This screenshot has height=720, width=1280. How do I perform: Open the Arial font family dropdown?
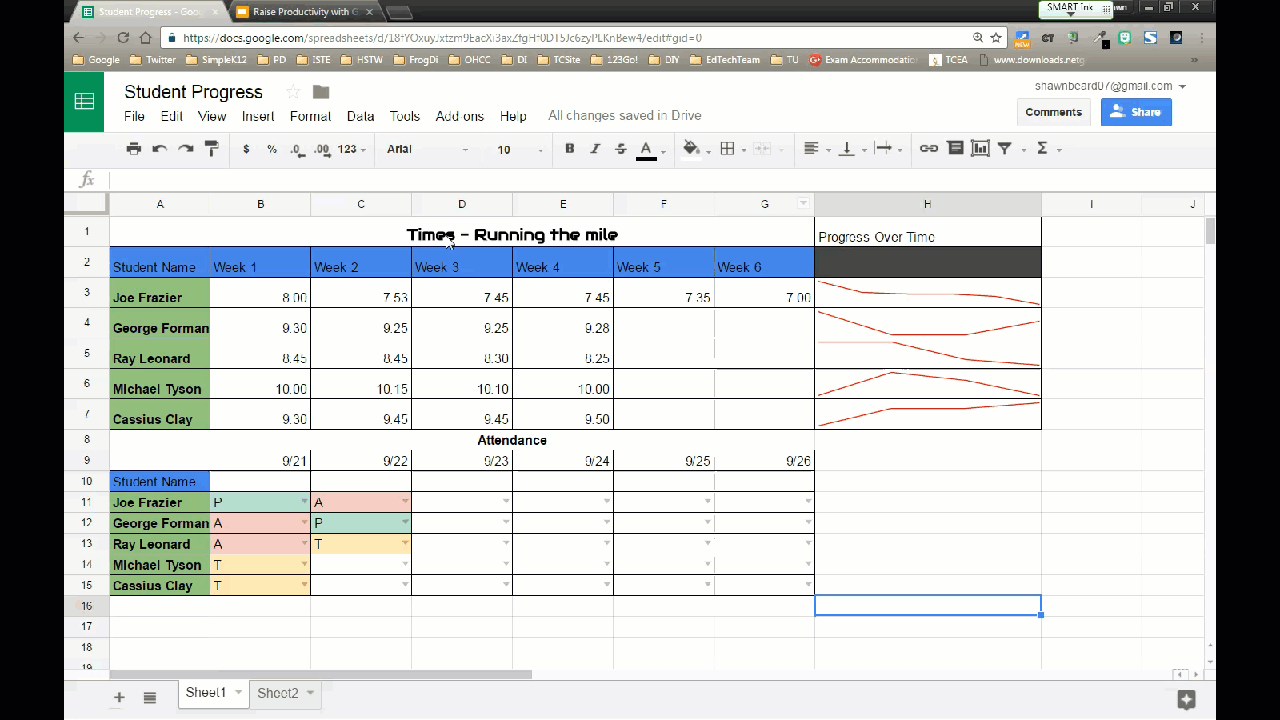pos(427,150)
